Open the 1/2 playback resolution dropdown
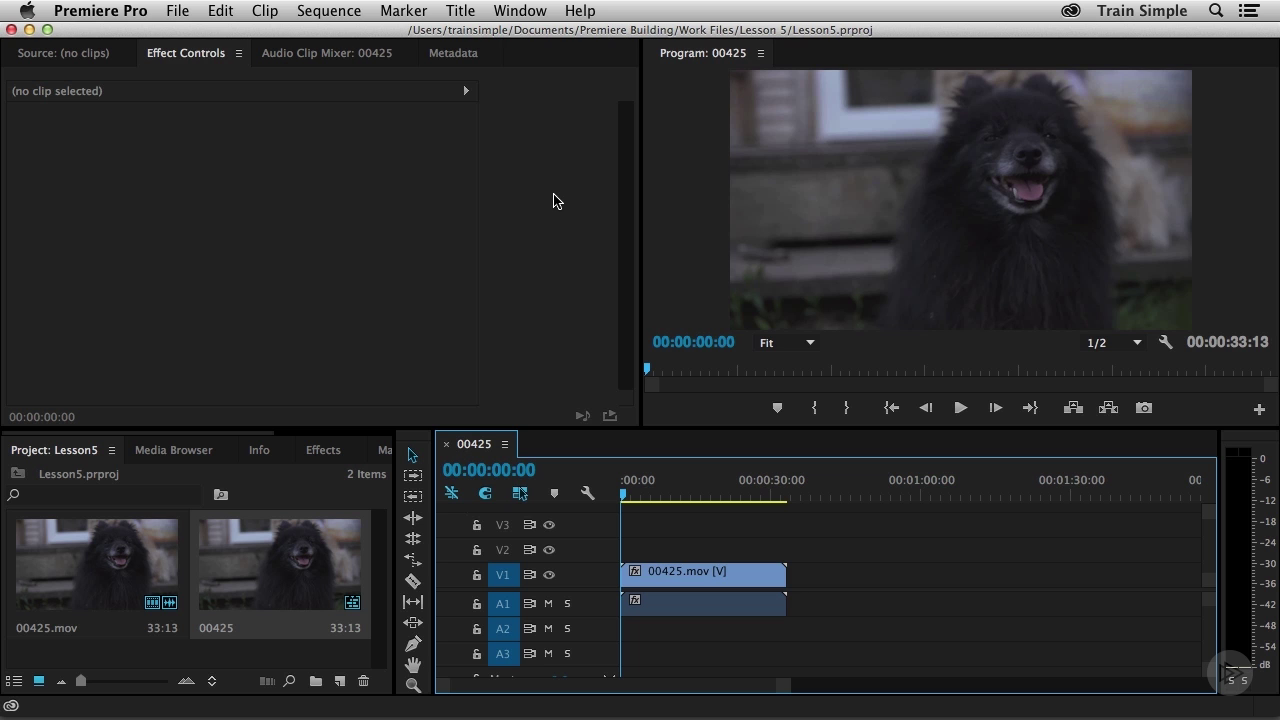Viewport: 1280px width, 720px height. click(x=1114, y=343)
